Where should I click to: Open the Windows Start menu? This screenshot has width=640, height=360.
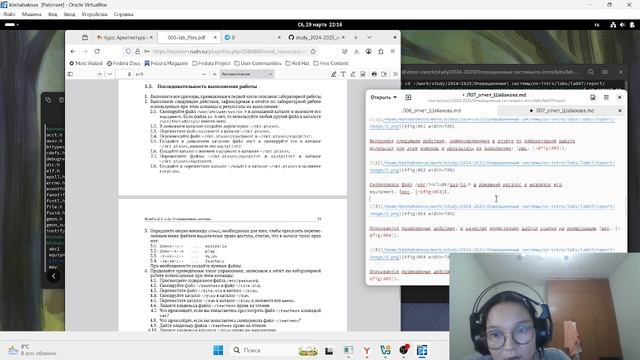click(x=218, y=350)
